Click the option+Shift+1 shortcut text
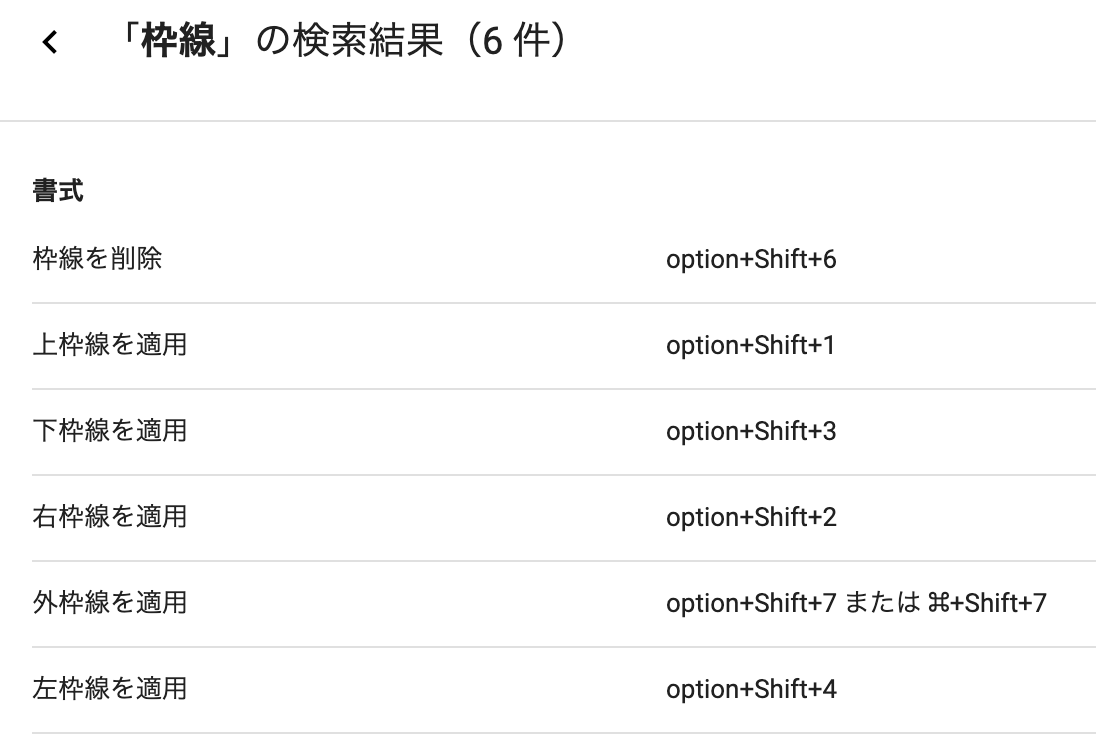Screen dimensions: 1096x748 (x=751, y=345)
